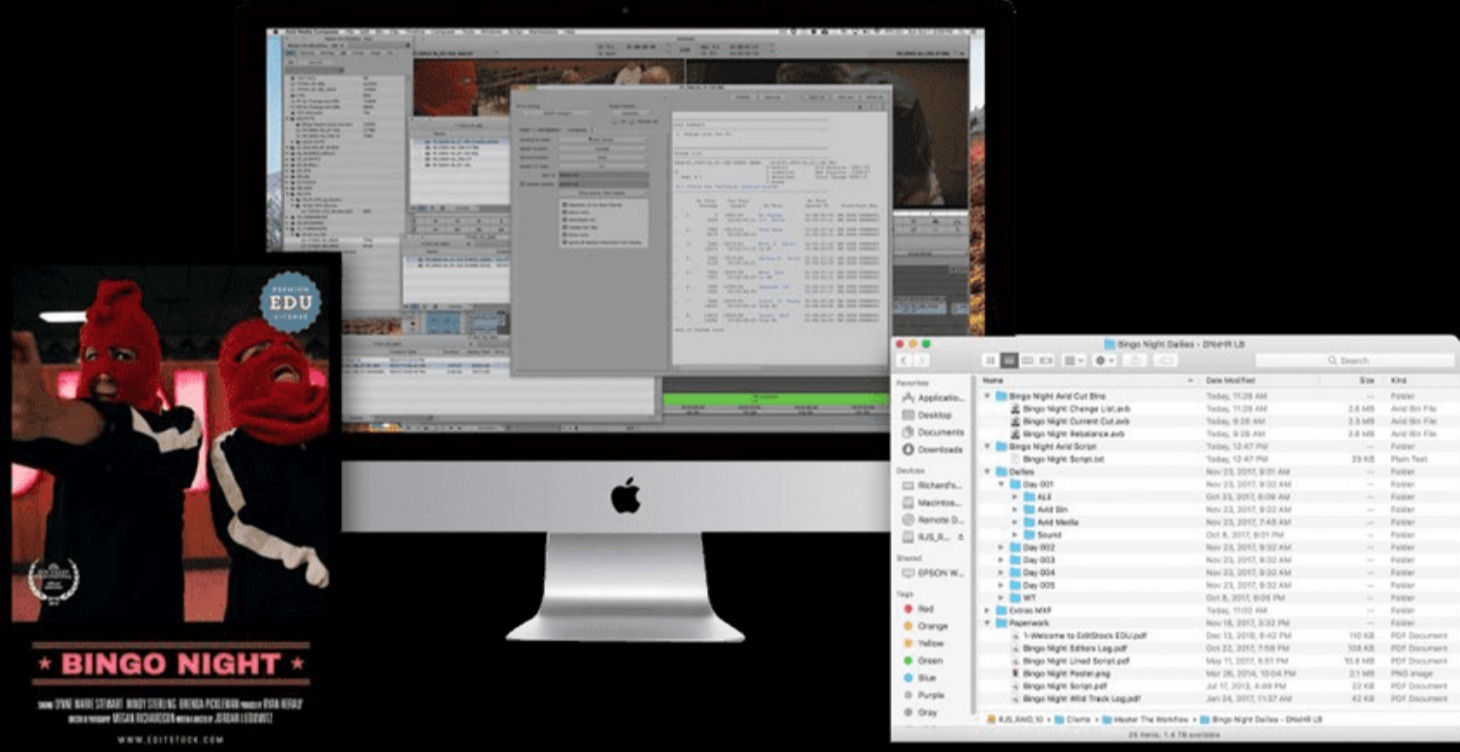Select the WT folder row

coord(1217,598)
